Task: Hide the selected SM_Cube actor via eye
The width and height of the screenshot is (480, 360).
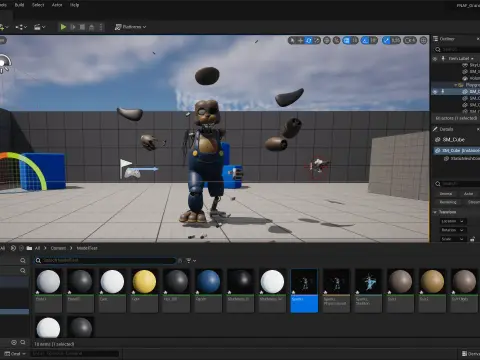Action: 435,91
